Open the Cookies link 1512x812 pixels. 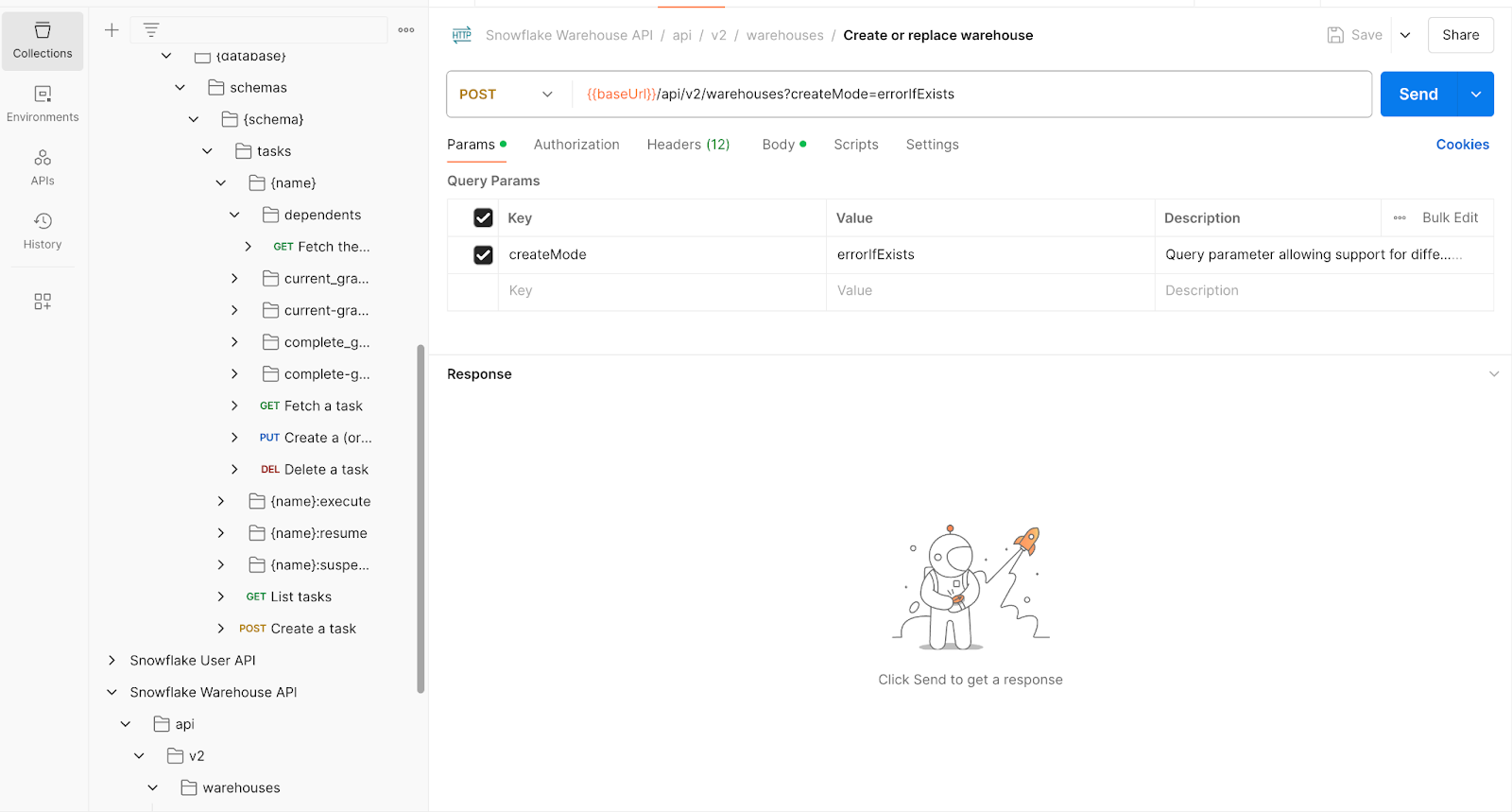(1462, 145)
